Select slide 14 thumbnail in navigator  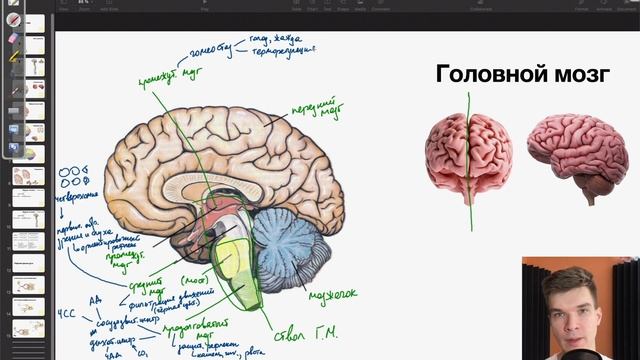click(29, 307)
